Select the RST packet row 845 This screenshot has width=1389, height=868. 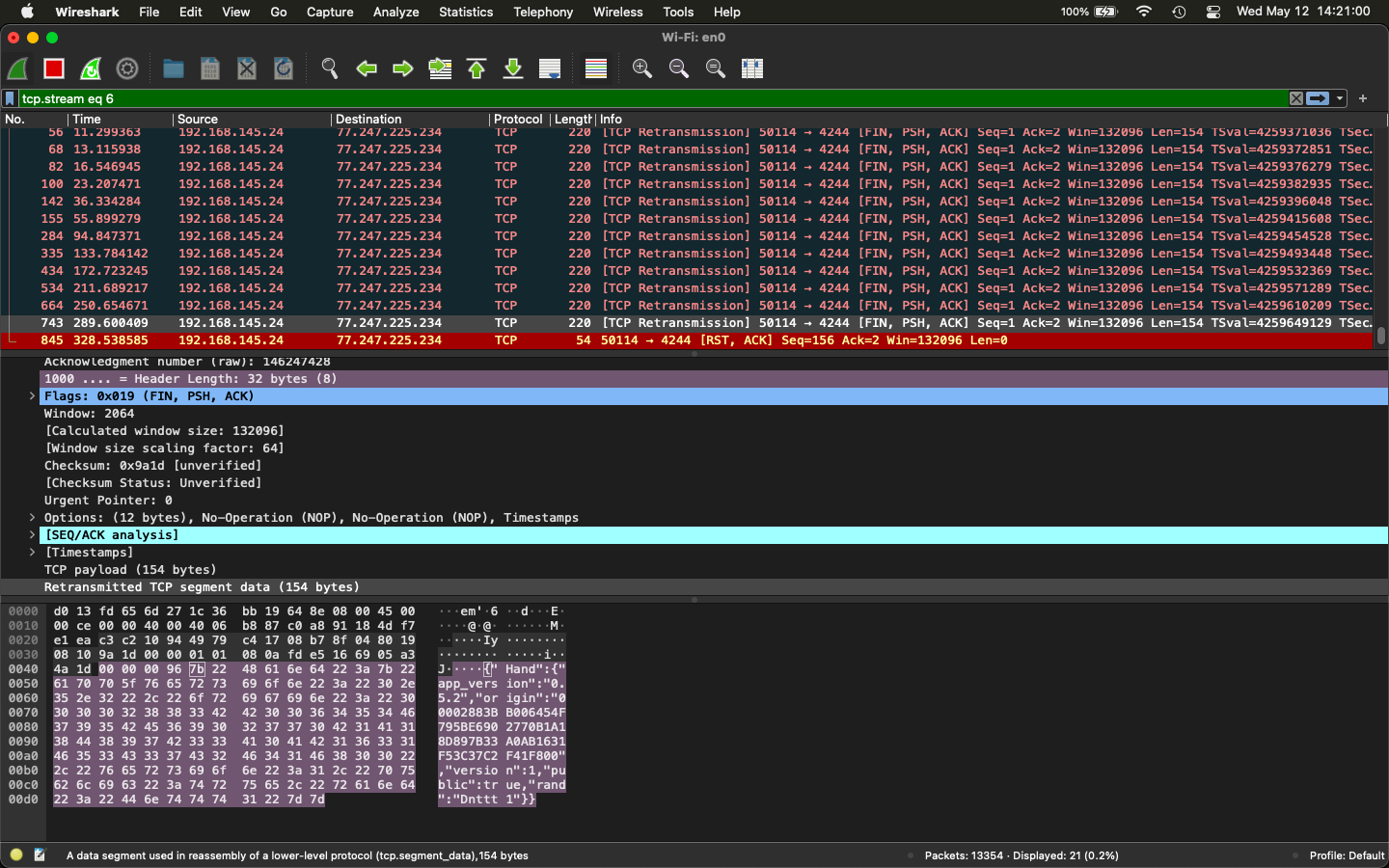pyautogui.click(x=386, y=339)
